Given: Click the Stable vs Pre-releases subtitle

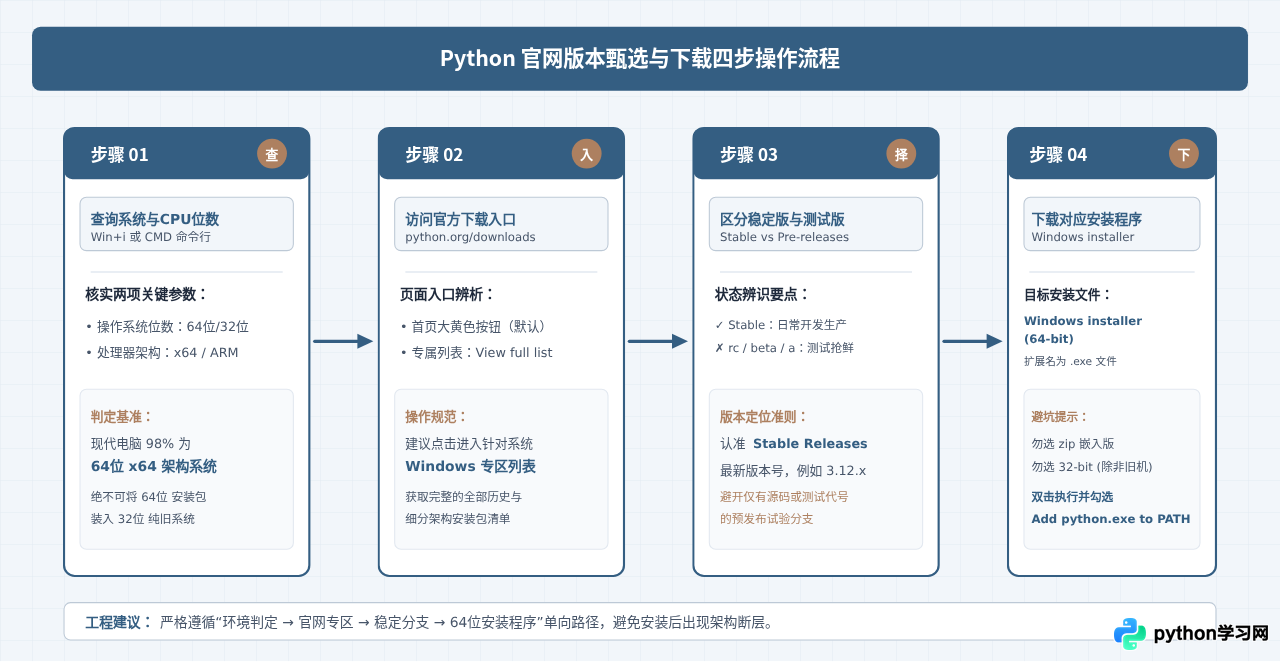Looking at the screenshot, I should [784, 238].
